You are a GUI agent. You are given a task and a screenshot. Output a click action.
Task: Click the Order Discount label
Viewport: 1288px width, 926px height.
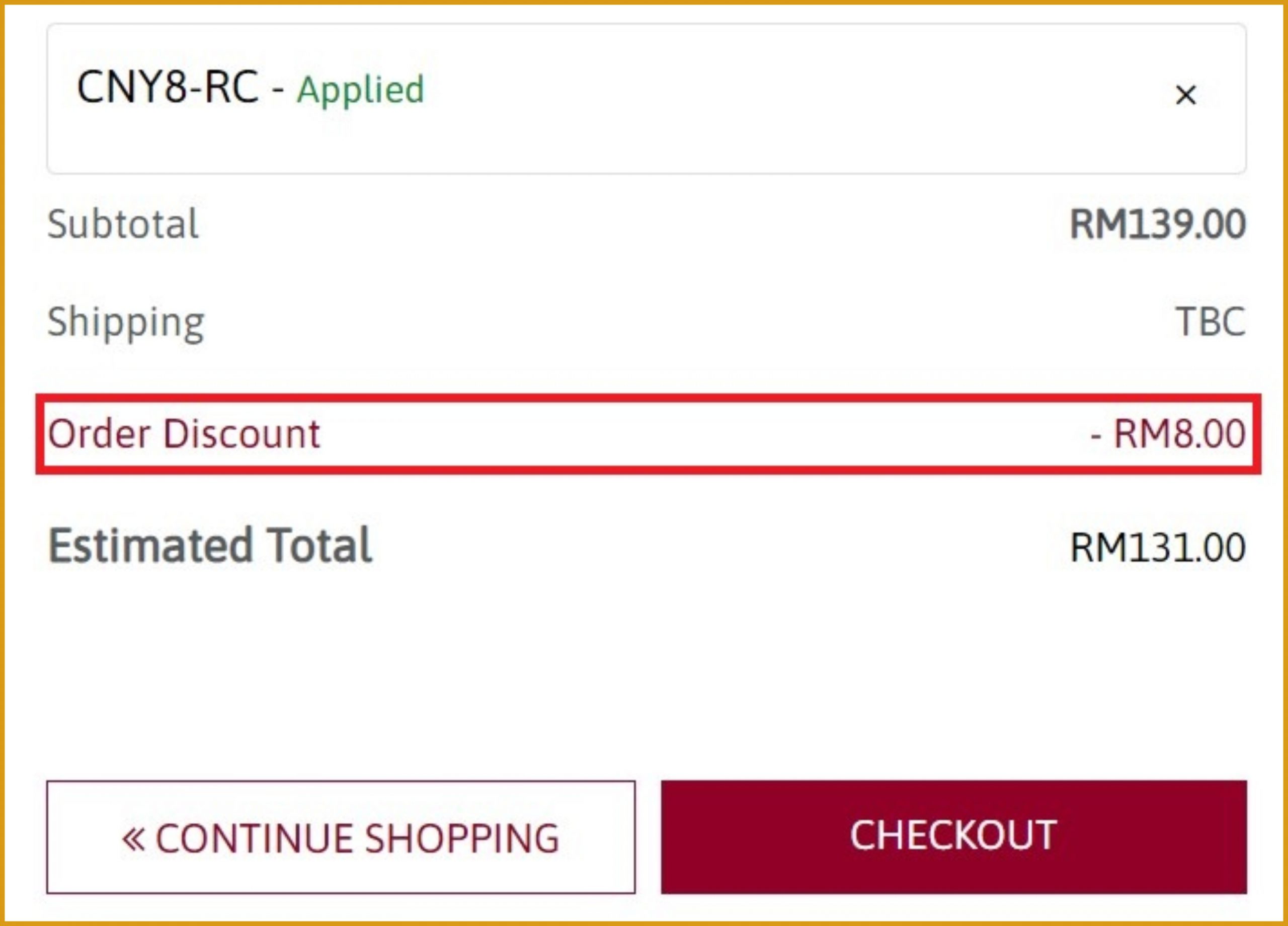(x=184, y=434)
